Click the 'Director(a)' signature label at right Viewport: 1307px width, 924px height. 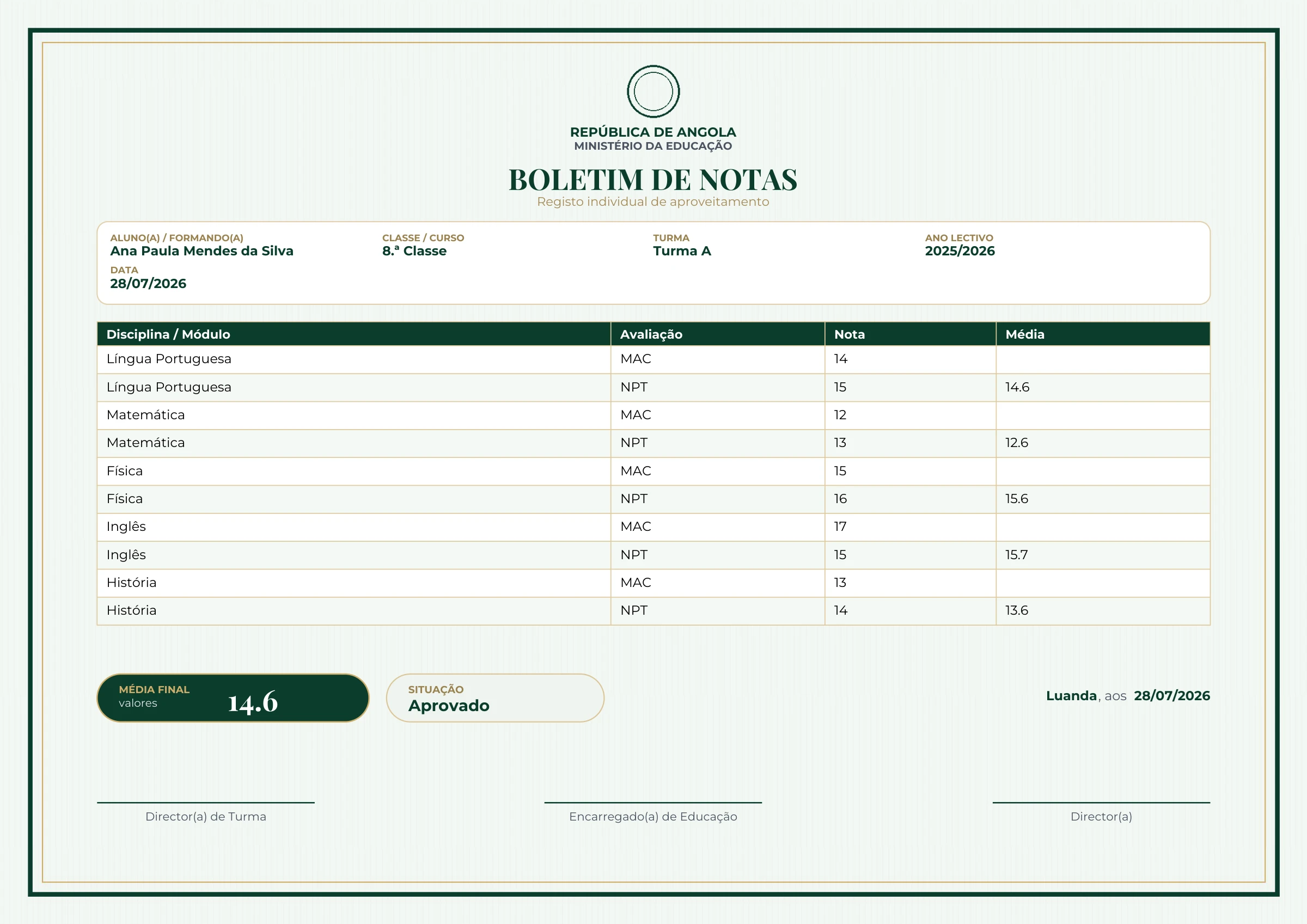[x=1101, y=816]
